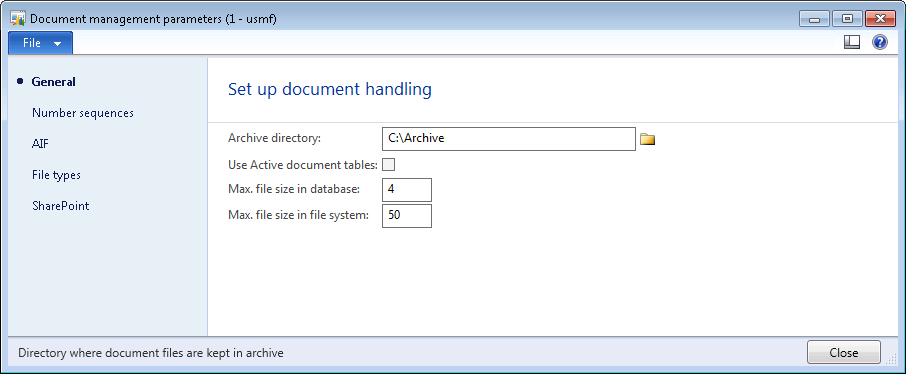The width and height of the screenshot is (906, 374).
Task: Click Max. file size in database field
Action: (407, 190)
